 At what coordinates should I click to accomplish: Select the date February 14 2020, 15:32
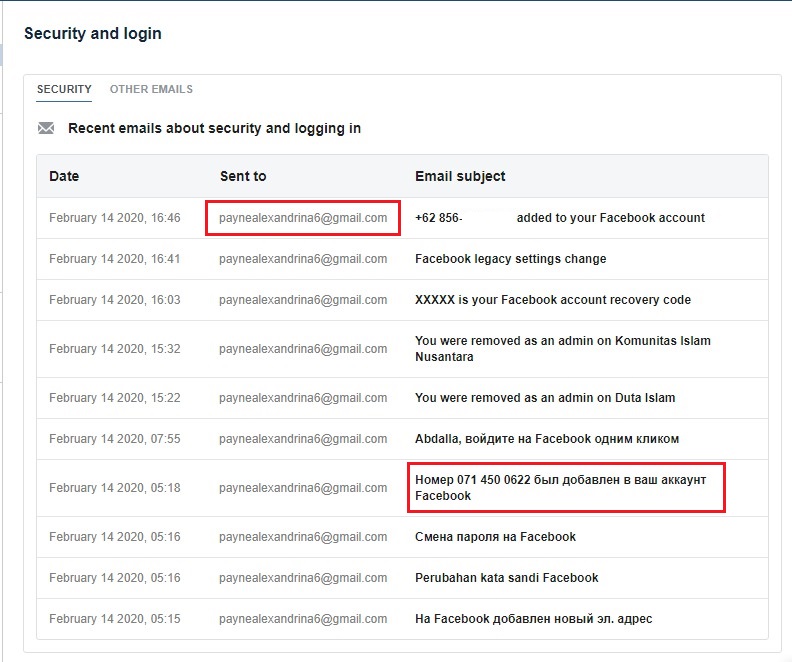pyautogui.click(x=115, y=349)
